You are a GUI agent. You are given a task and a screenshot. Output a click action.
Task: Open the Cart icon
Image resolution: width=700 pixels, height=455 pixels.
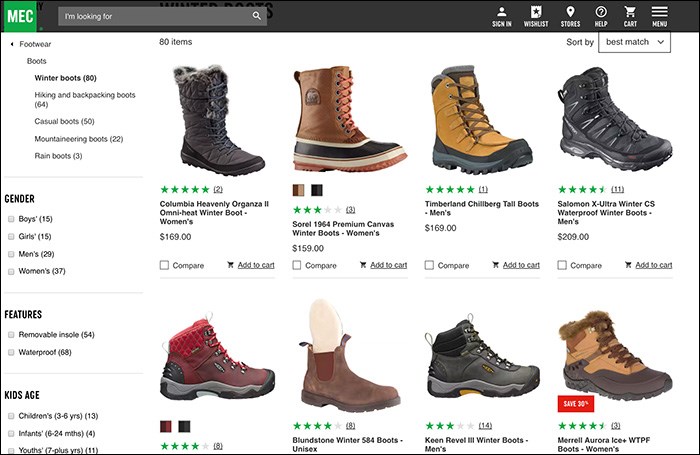pos(630,17)
